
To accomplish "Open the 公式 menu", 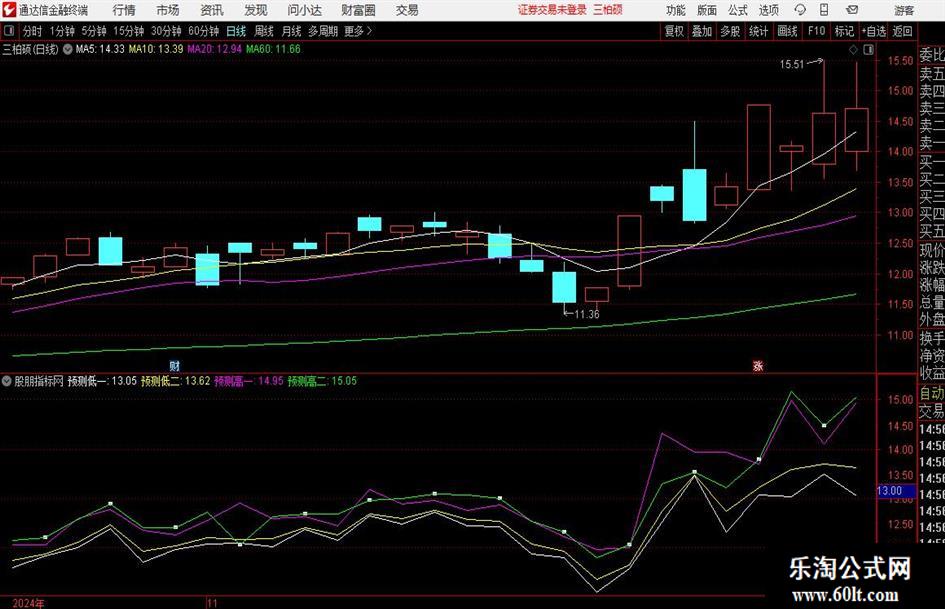I will coord(738,10).
